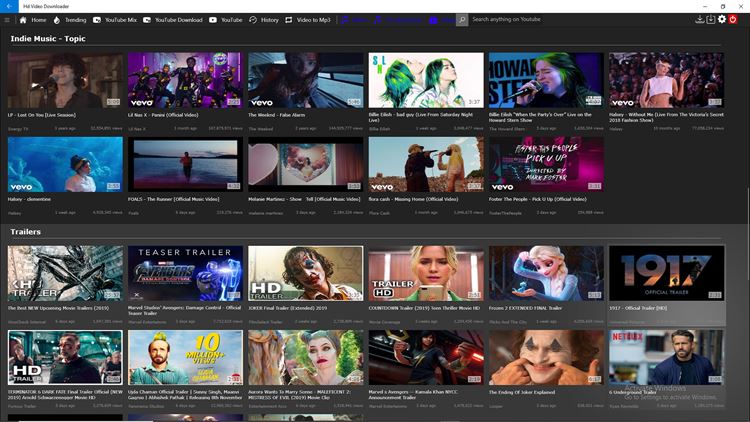
Task: Open JOKER Final Trailer thumbnail
Action: pos(306,273)
